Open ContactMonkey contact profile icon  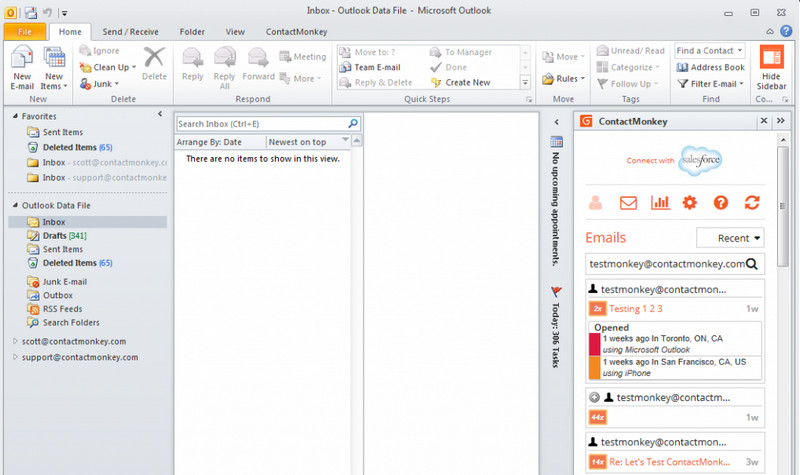pos(595,203)
